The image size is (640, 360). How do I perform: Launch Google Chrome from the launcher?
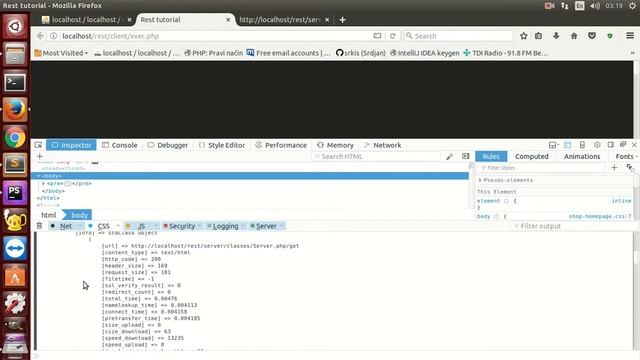15,138
